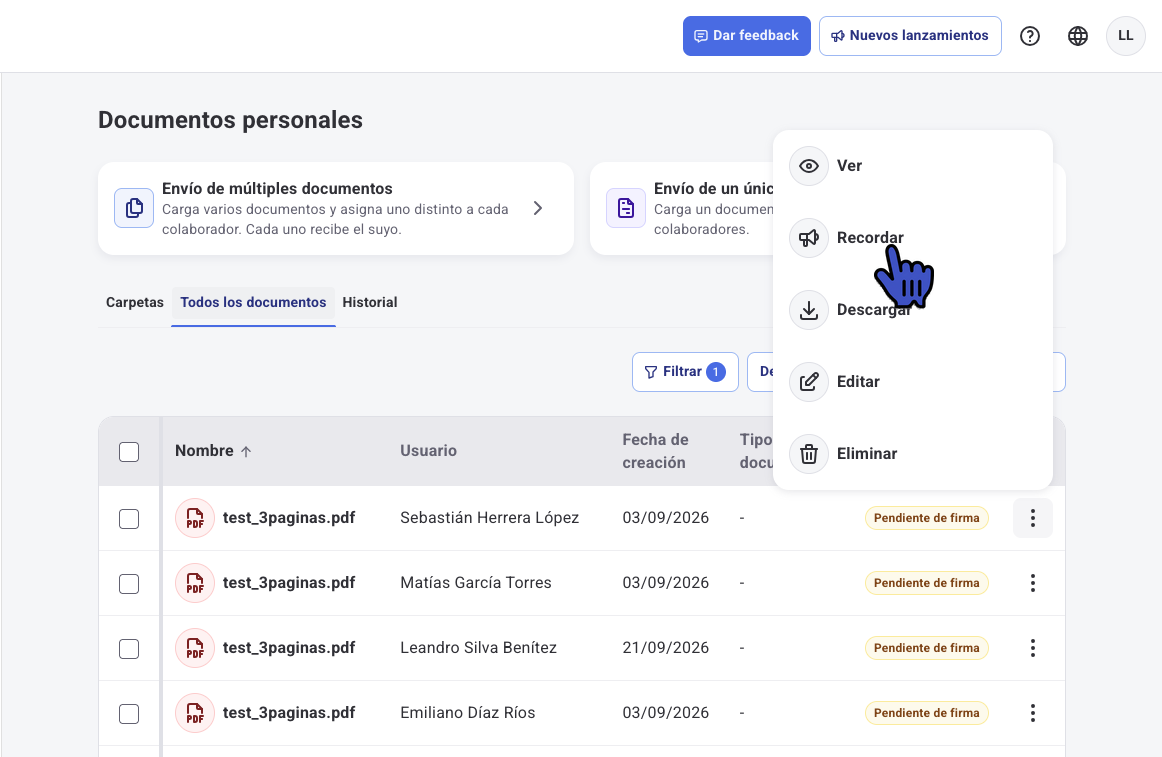
Task: Check the box for Sebastián Herrera López row
Action: click(129, 518)
